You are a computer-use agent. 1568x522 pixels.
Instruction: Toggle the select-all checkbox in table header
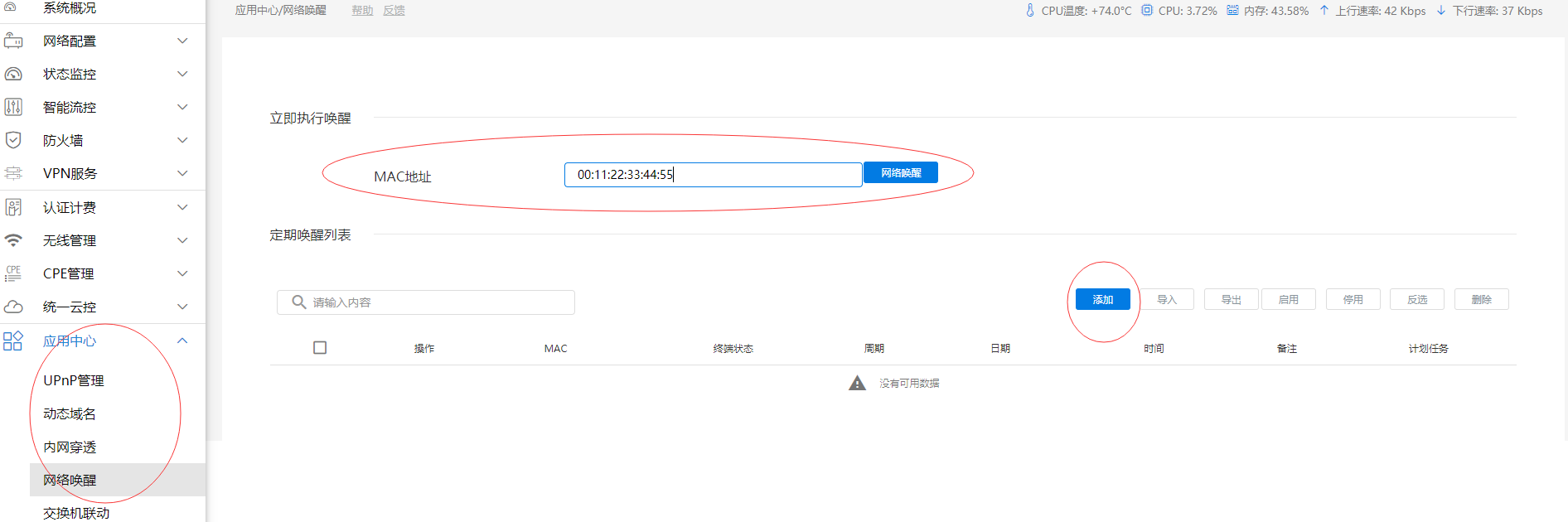pos(320,348)
